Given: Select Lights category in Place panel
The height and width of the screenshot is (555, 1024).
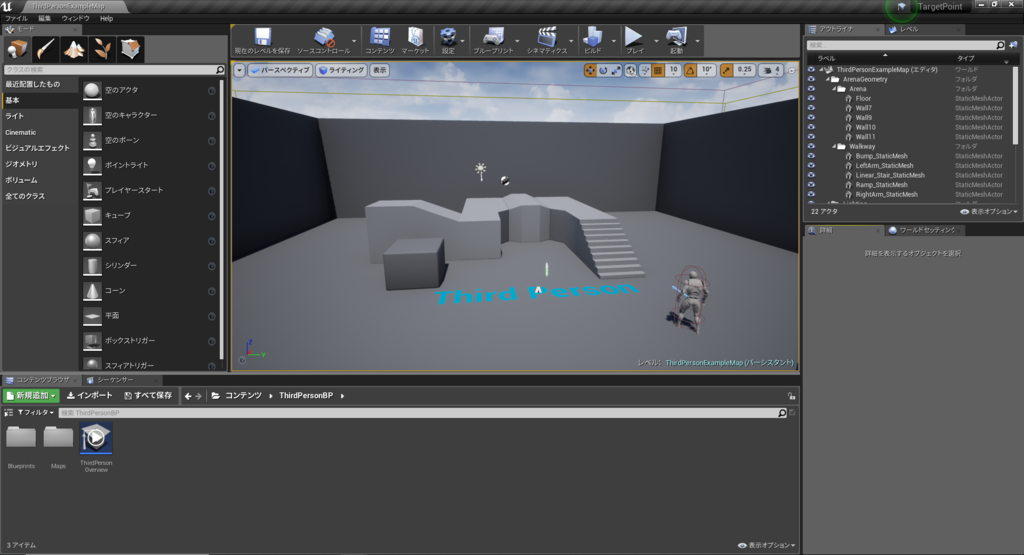Looking at the screenshot, I should (x=14, y=116).
